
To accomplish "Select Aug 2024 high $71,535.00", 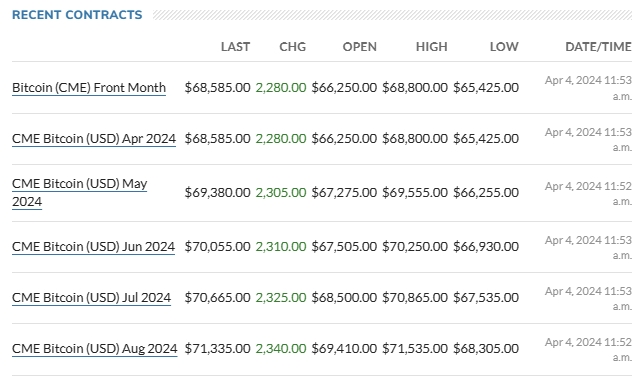I will [415, 349].
